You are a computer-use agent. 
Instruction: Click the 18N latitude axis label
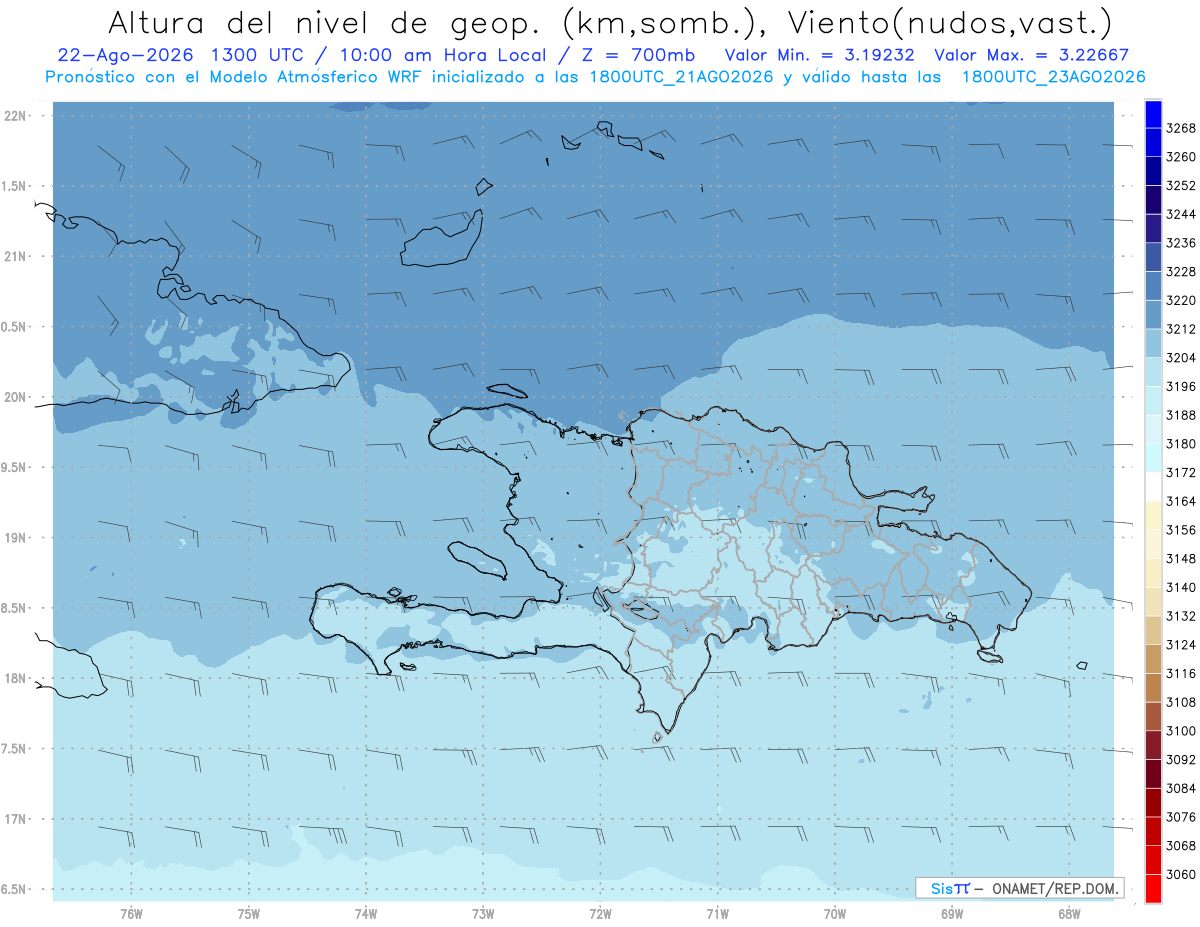click(x=16, y=678)
